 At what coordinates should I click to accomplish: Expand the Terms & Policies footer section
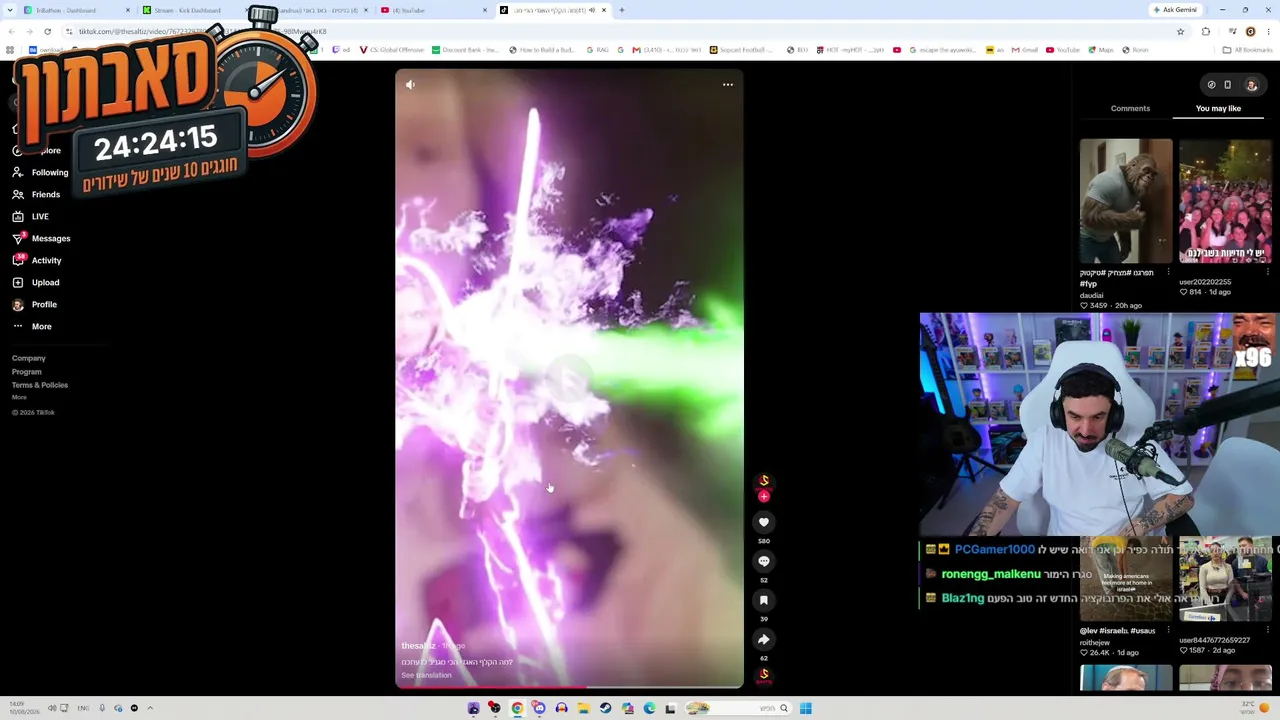click(x=40, y=385)
